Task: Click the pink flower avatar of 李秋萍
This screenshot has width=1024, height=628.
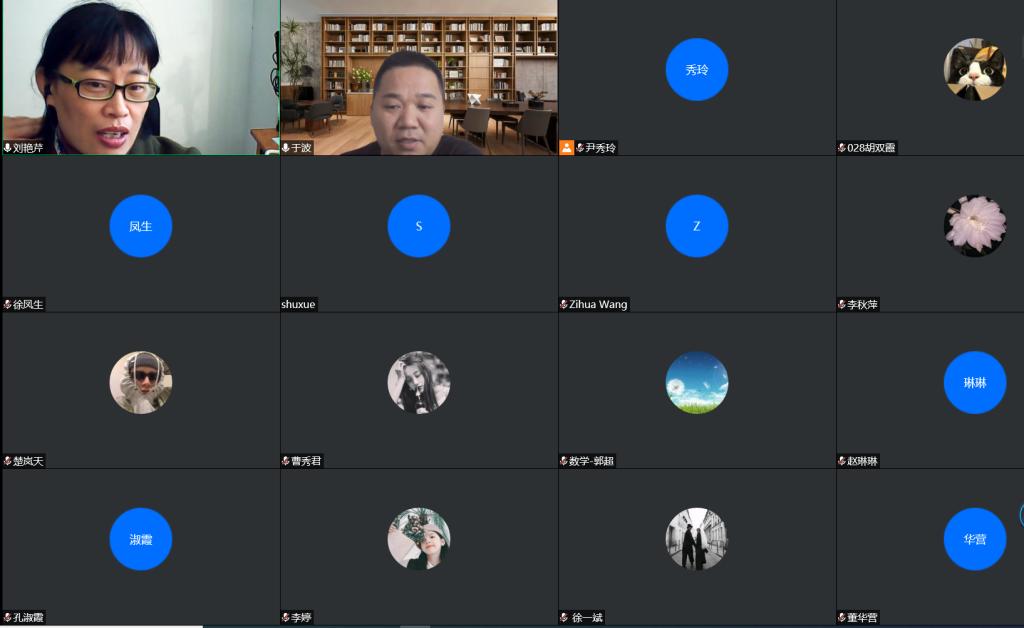Action: (974, 226)
